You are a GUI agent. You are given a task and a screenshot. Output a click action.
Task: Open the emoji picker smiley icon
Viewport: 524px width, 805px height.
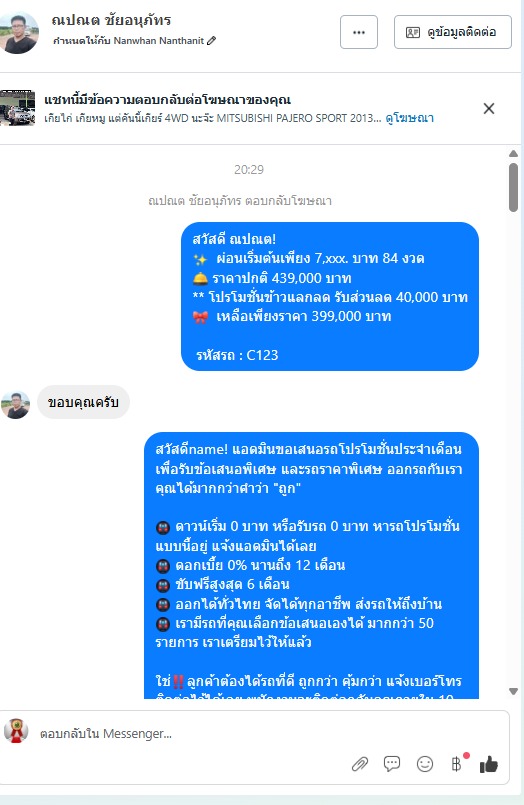pos(425,764)
